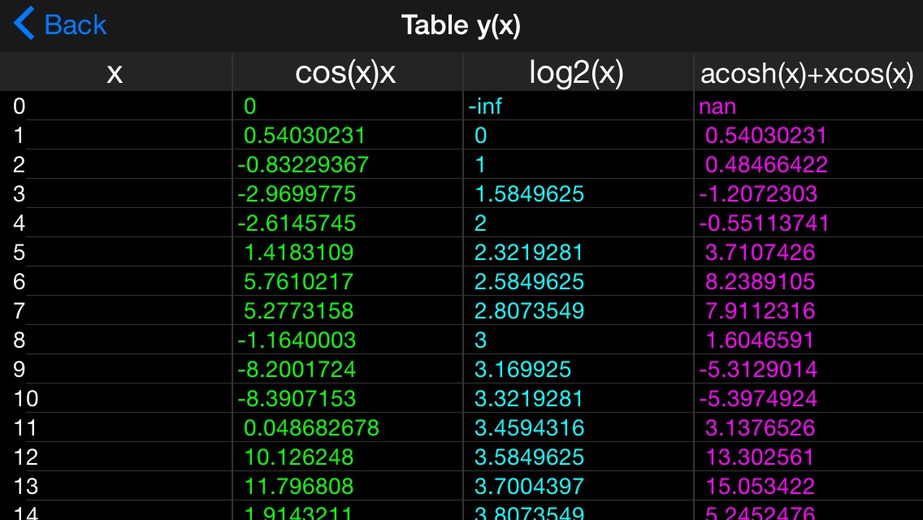Tap the Back text link
Image resolution: width=923 pixels, height=520 pixels.
tap(75, 25)
